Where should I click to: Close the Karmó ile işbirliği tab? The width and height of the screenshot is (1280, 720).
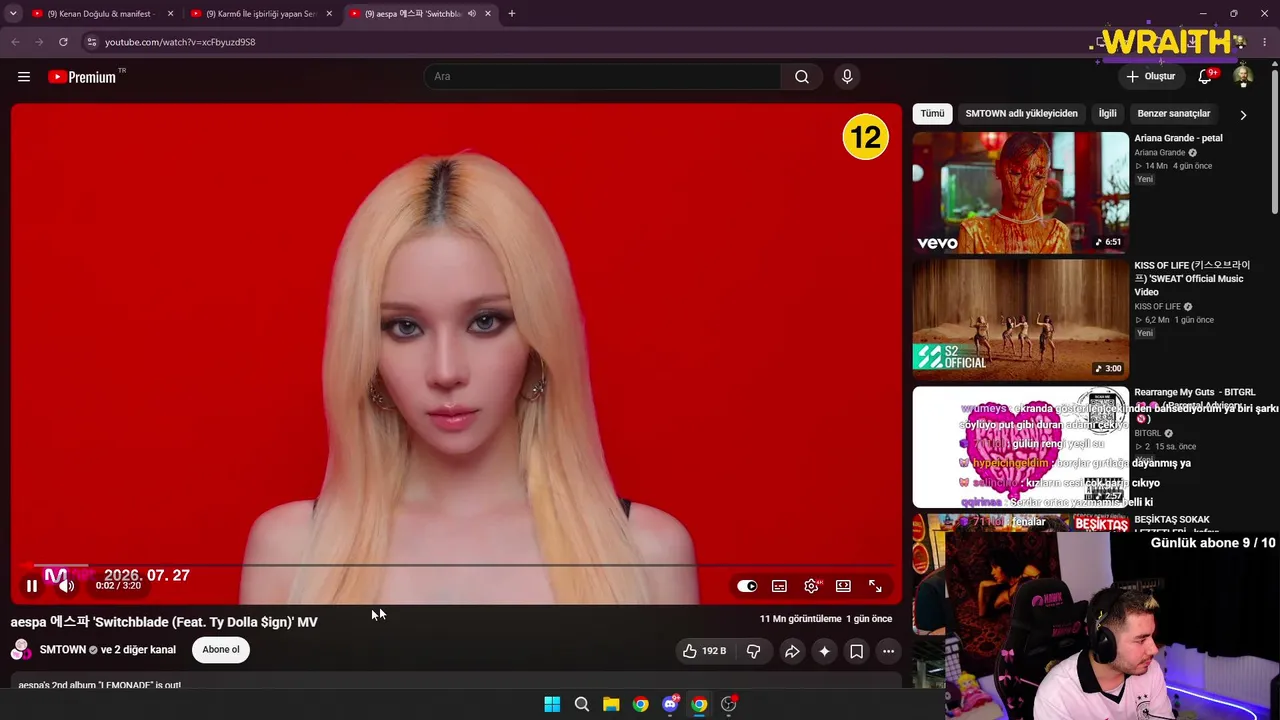point(328,14)
